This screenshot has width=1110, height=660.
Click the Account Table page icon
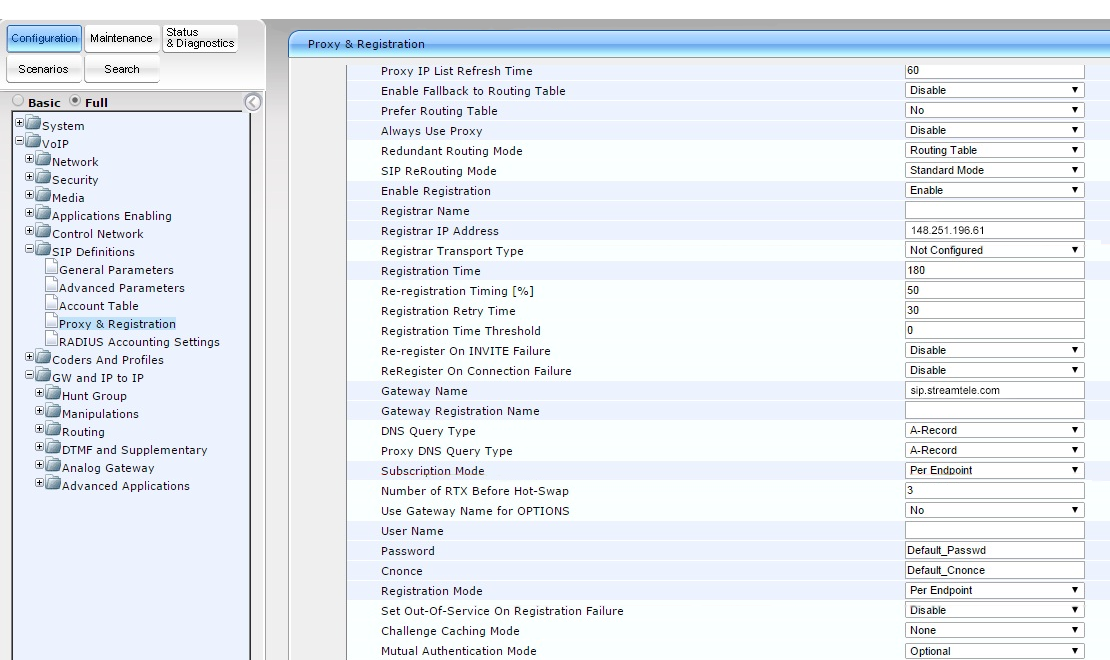point(50,305)
